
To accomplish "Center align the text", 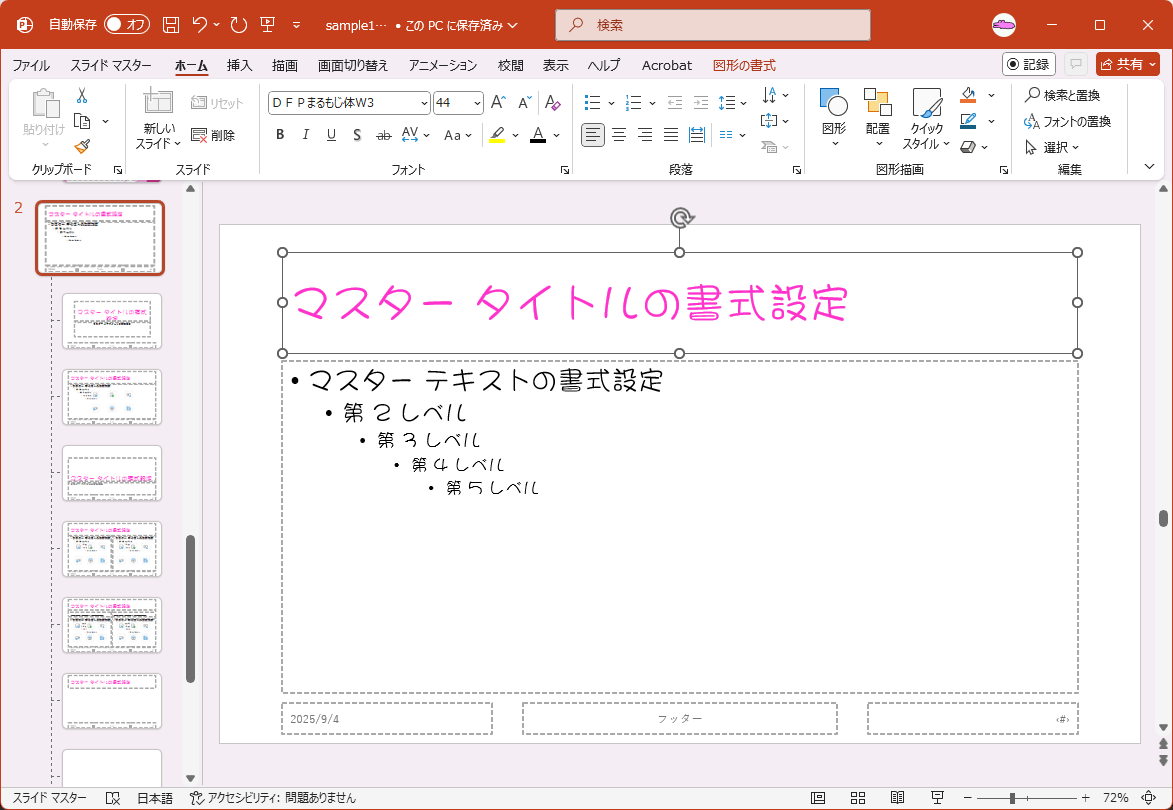I will pyautogui.click(x=619, y=135).
